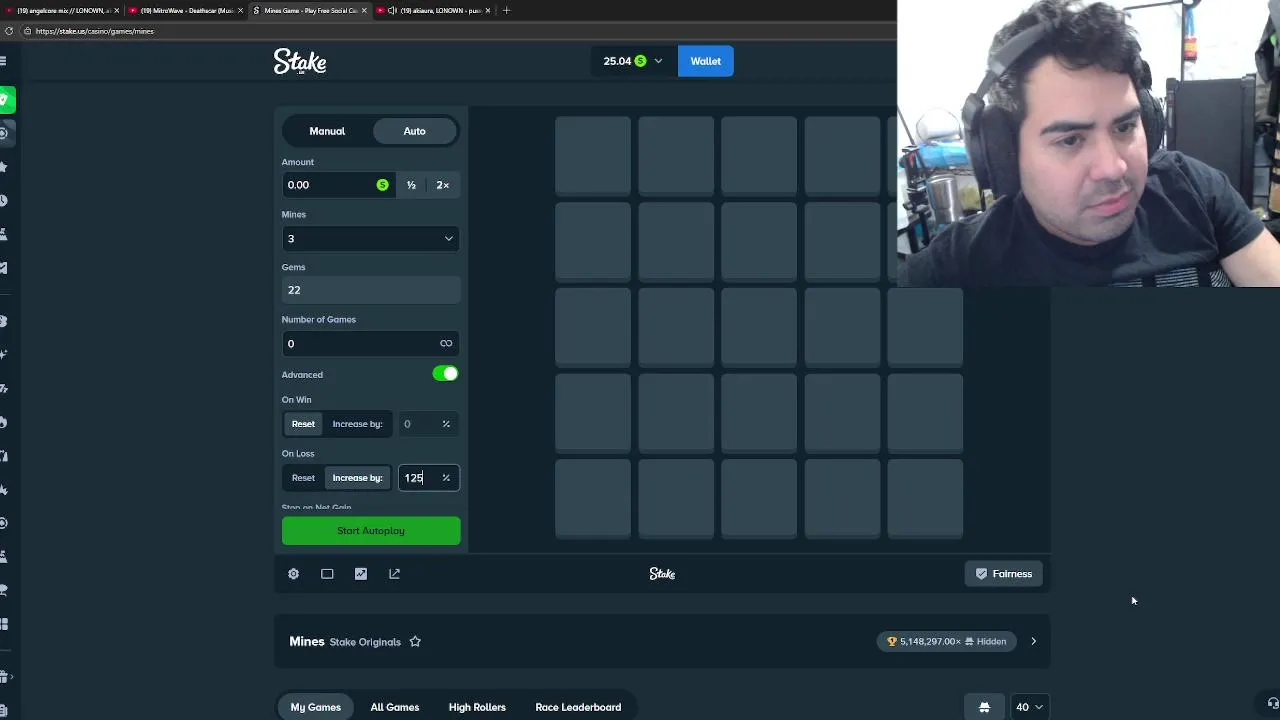The width and height of the screenshot is (1280, 720).
Task: Select Reset under On Win
Action: coord(303,424)
